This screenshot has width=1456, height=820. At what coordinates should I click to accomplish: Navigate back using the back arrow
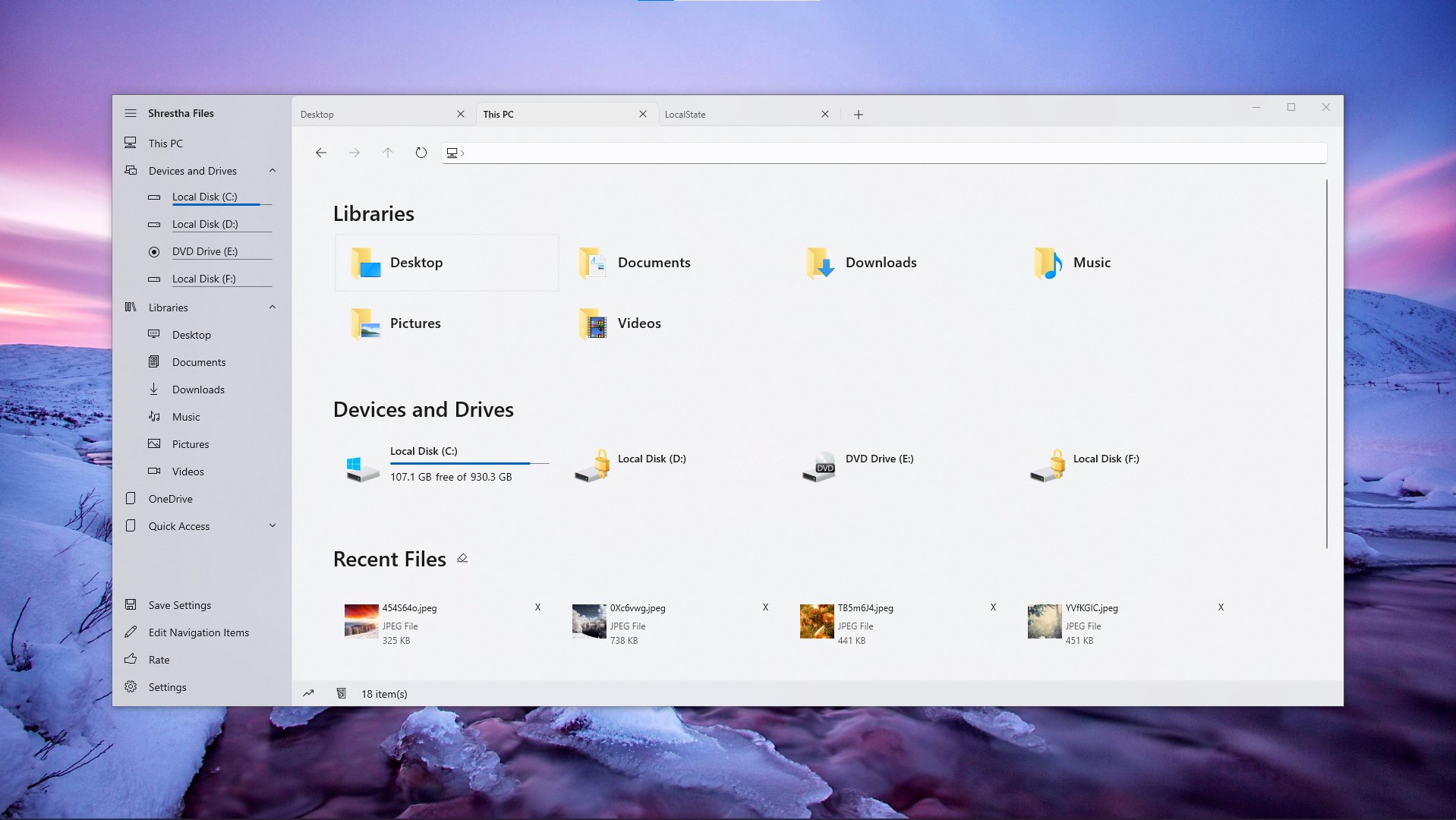click(x=320, y=153)
